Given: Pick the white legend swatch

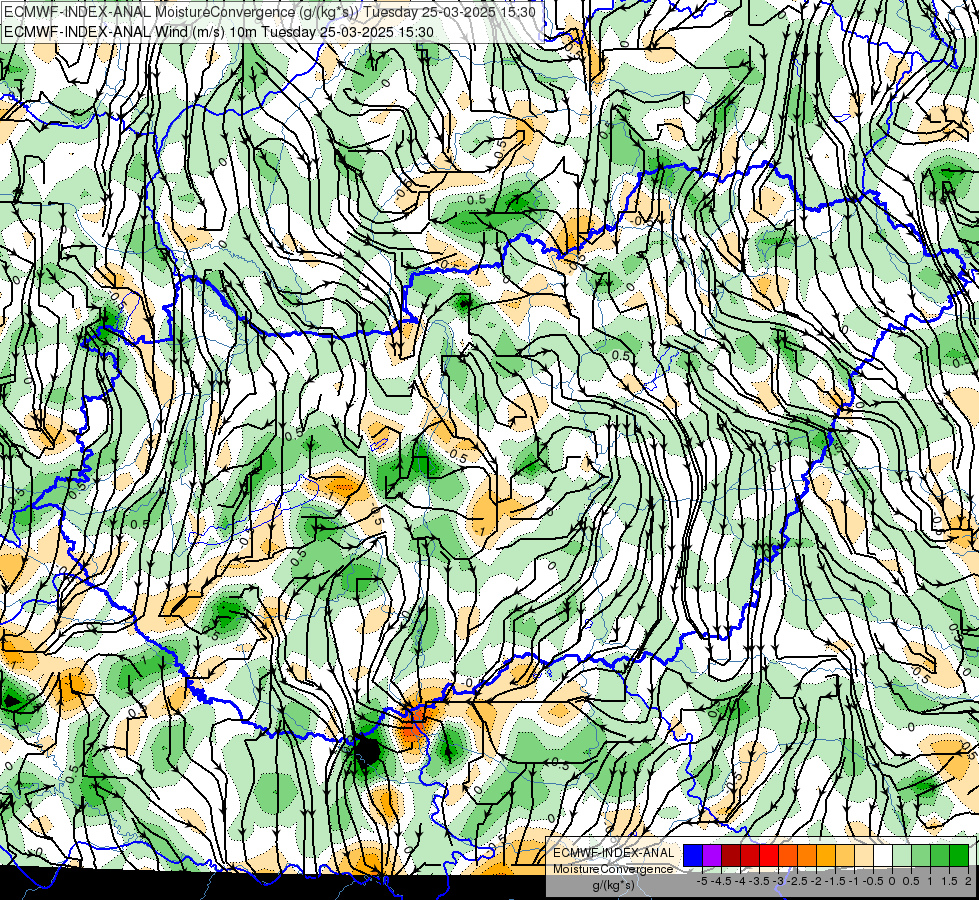Looking at the screenshot, I should click(x=883, y=855).
